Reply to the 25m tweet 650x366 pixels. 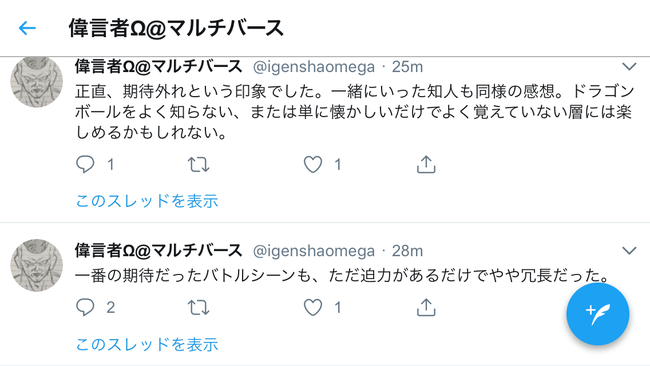[85, 164]
